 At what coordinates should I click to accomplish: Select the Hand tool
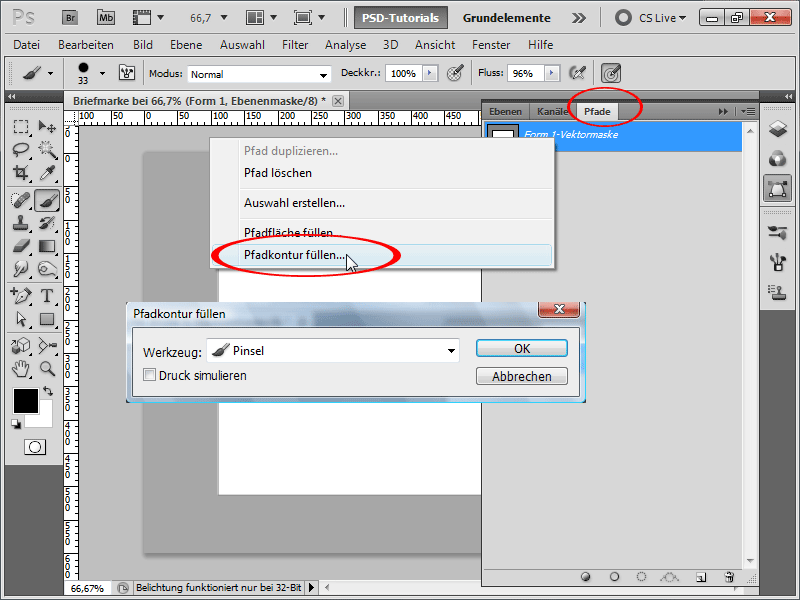[21, 369]
